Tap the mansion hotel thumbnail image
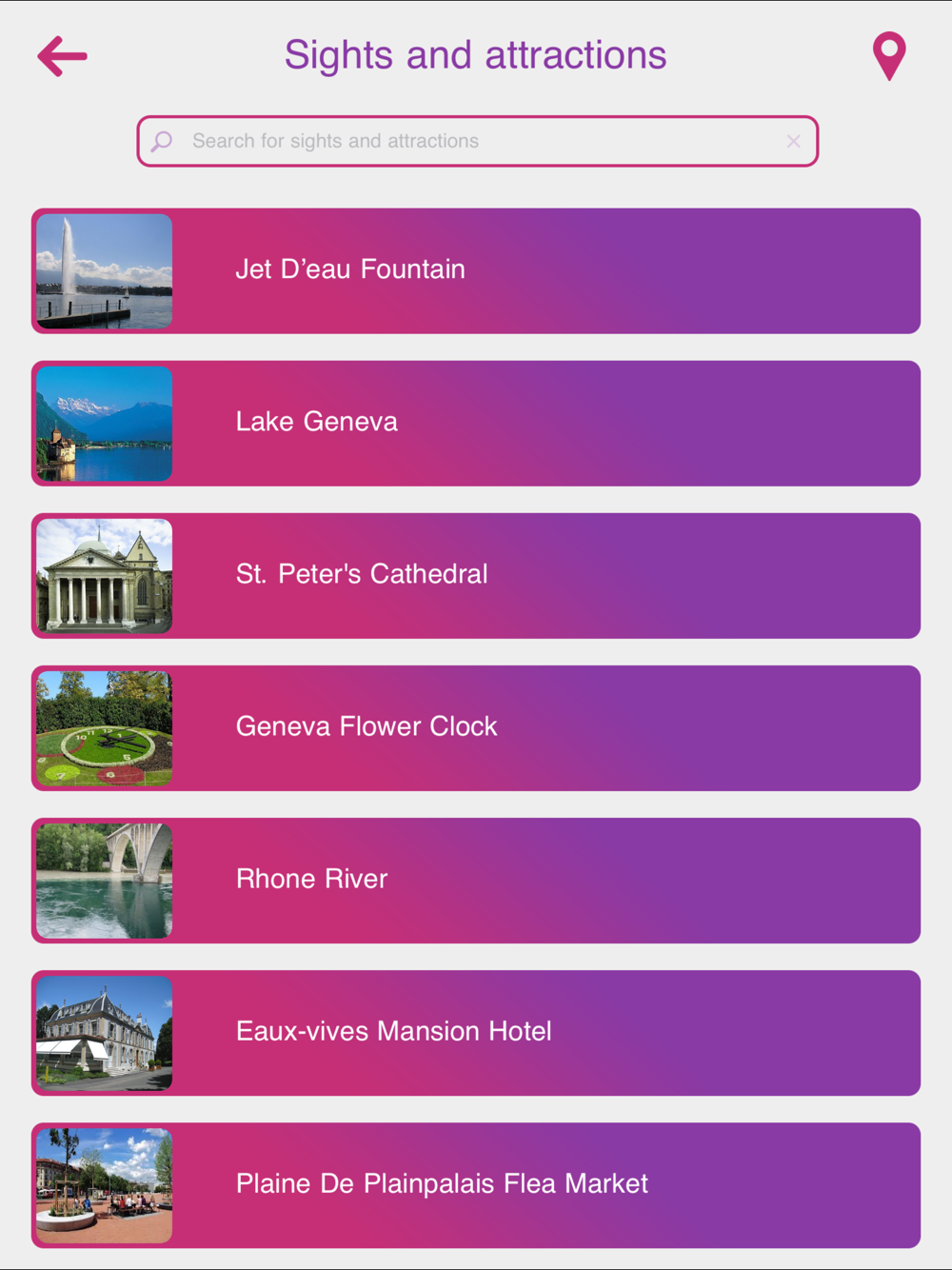 (x=105, y=1033)
